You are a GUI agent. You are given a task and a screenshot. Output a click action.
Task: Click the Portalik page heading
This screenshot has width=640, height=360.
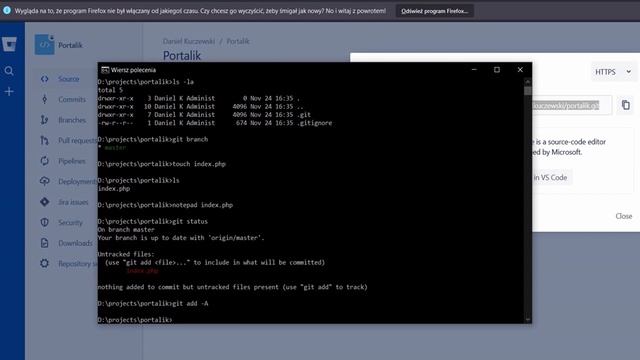click(182, 56)
